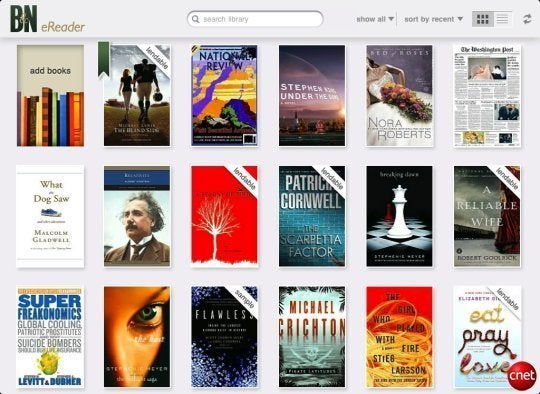This screenshot has height=394, width=540.
Task: Expand the sort by recent dropdown
Action: (x=433, y=19)
